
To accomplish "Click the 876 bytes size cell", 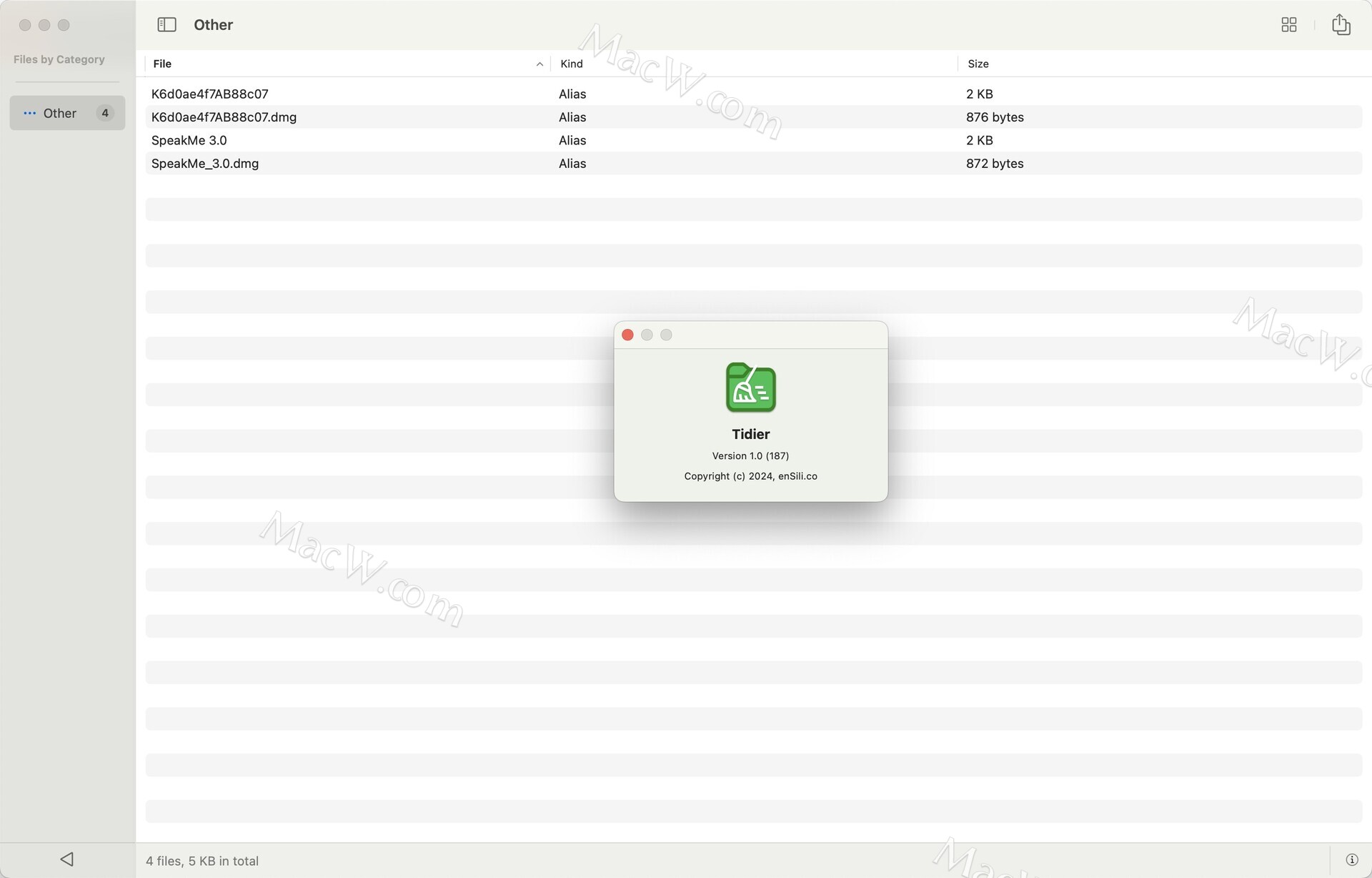I will pyautogui.click(x=995, y=117).
